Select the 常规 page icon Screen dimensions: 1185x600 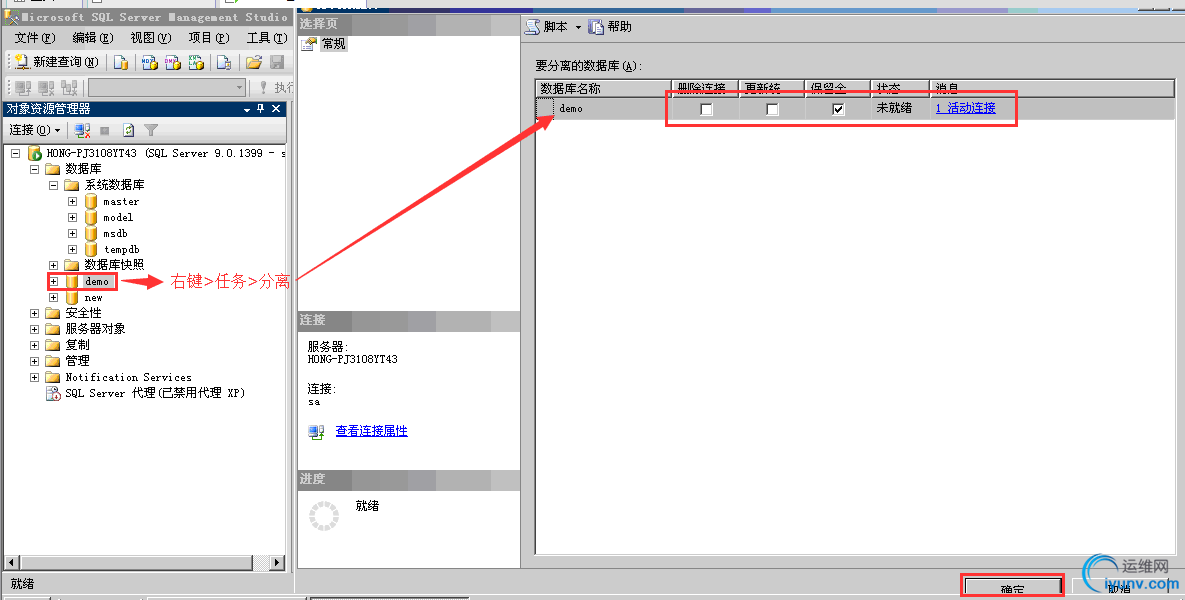click(x=308, y=44)
